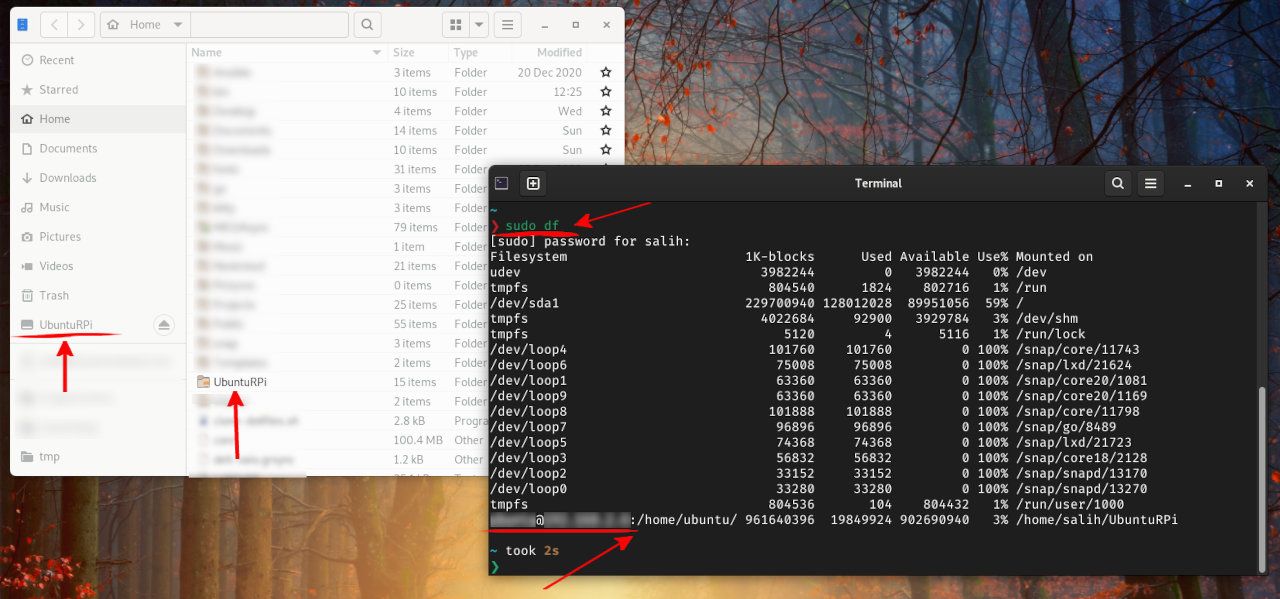The image size is (1280, 599).
Task: Open Recent in the sidebar
Action: pyautogui.click(x=56, y=60)
